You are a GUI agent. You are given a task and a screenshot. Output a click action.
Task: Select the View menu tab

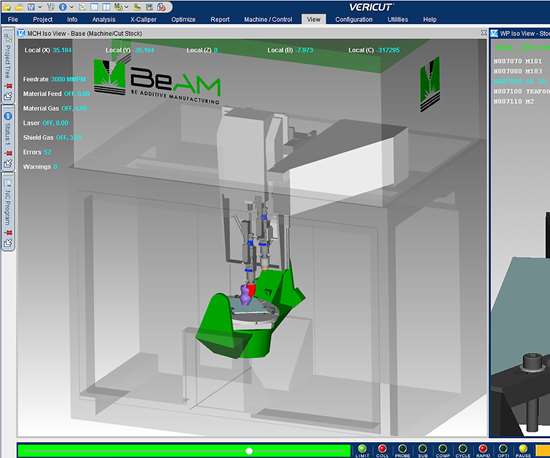314,20
